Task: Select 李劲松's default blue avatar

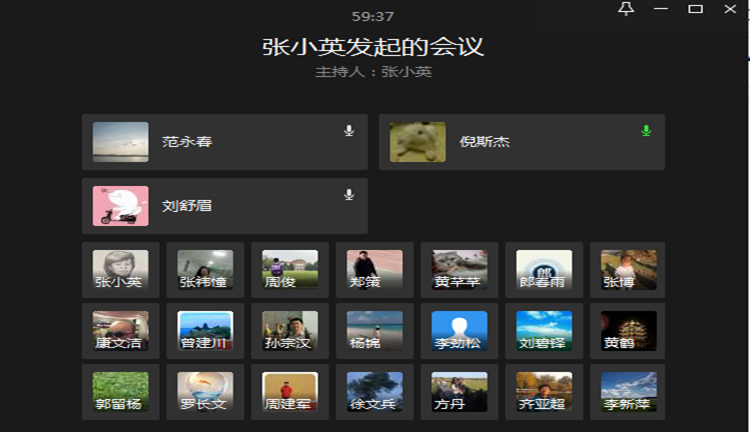Action: coord(459,331)
